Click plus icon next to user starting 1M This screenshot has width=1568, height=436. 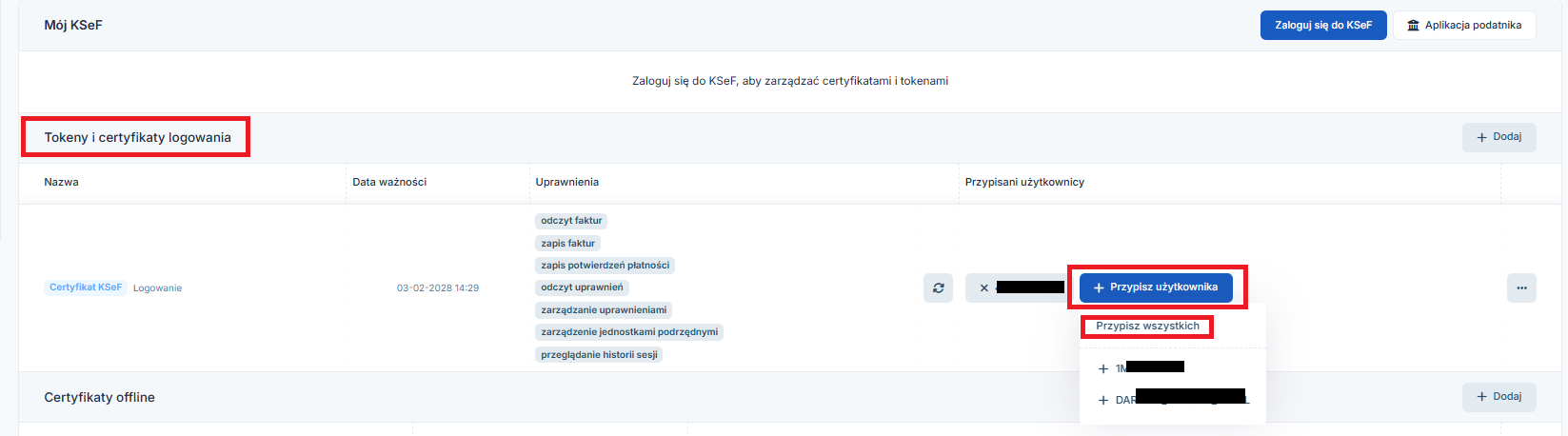click(x=1103, y=368)
